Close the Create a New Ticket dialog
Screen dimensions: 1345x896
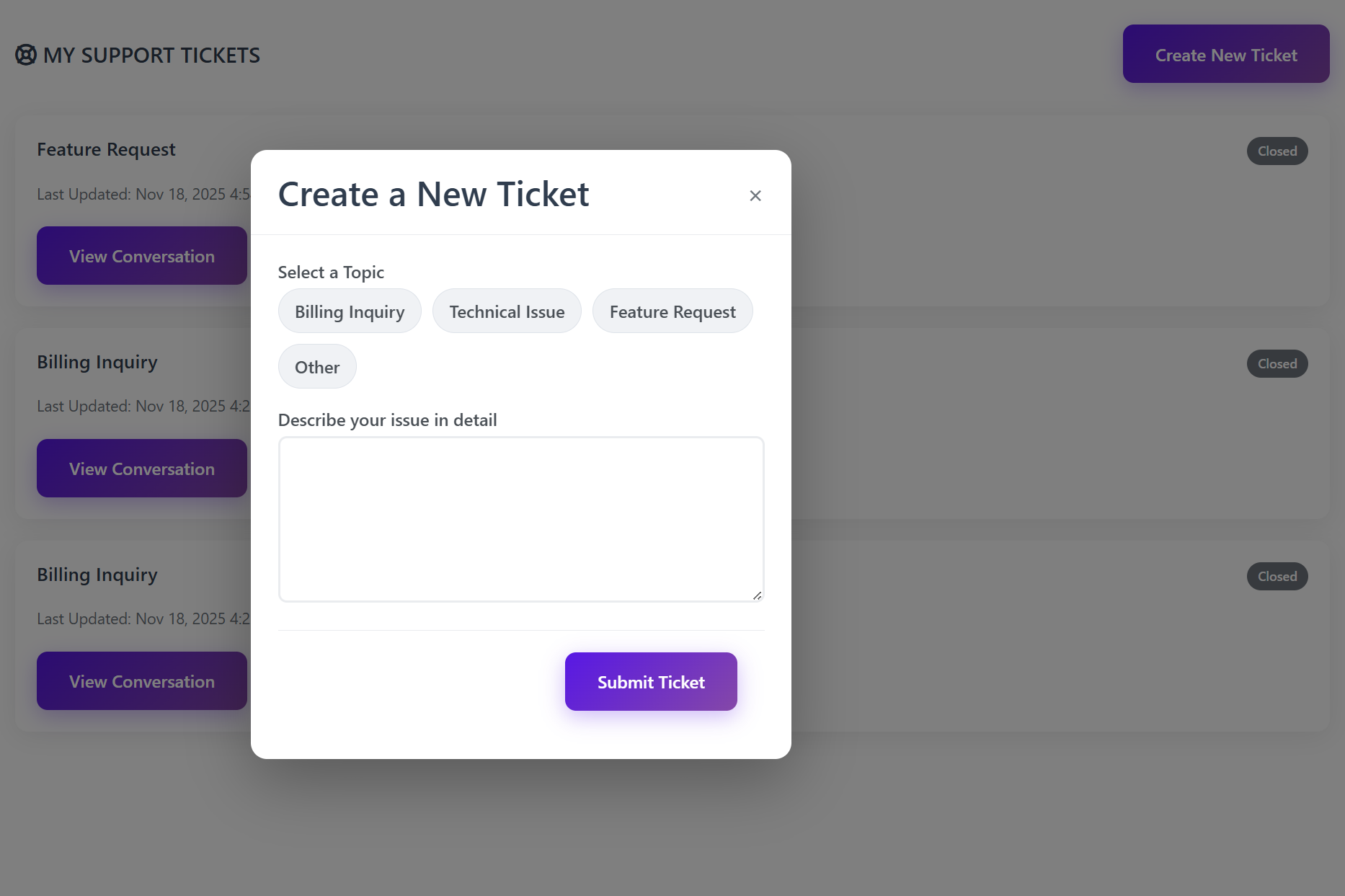pos(755,195)
